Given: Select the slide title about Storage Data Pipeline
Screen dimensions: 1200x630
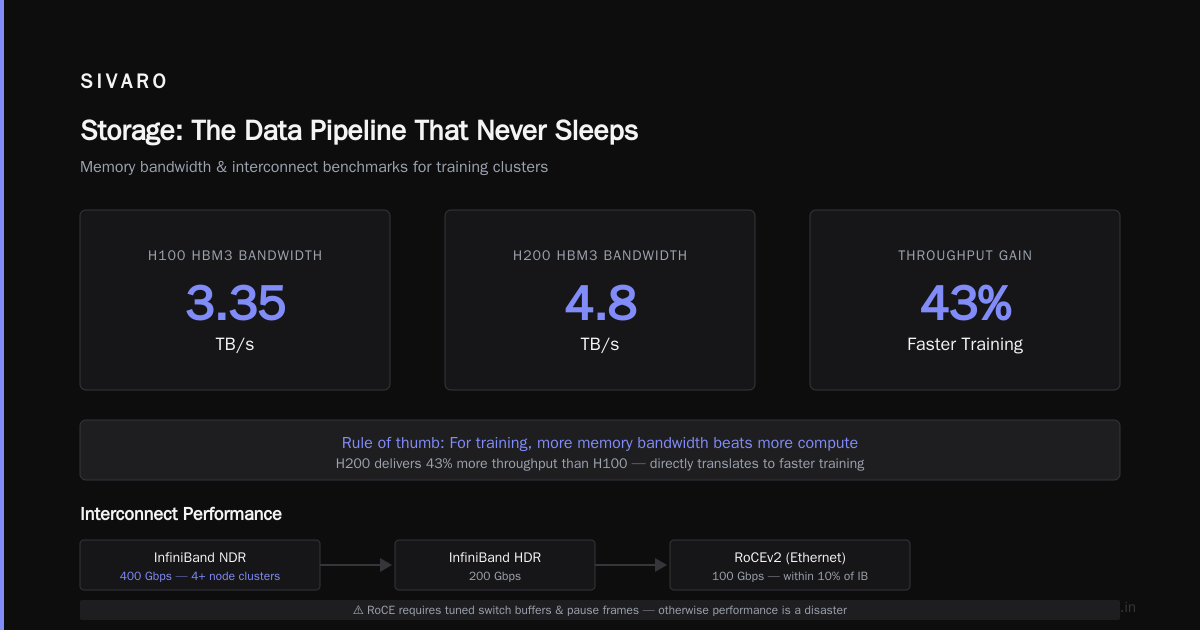Looking at the screenshot, I should click(x=359, y=131).
